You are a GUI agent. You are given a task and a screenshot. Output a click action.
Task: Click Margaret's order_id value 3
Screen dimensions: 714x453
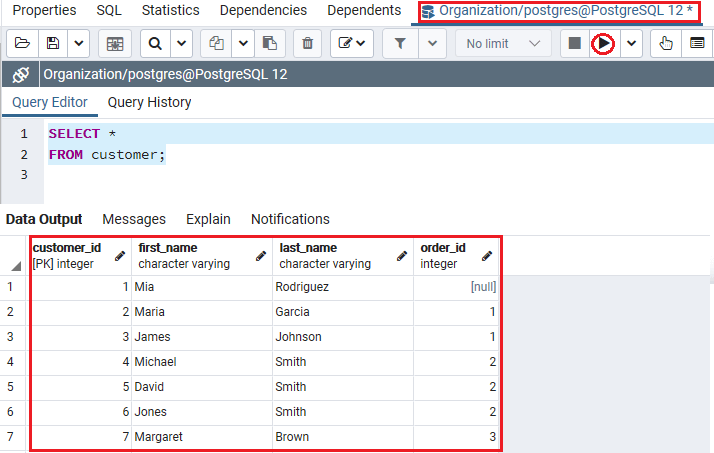pyautogui.click(x=456, y=437)
